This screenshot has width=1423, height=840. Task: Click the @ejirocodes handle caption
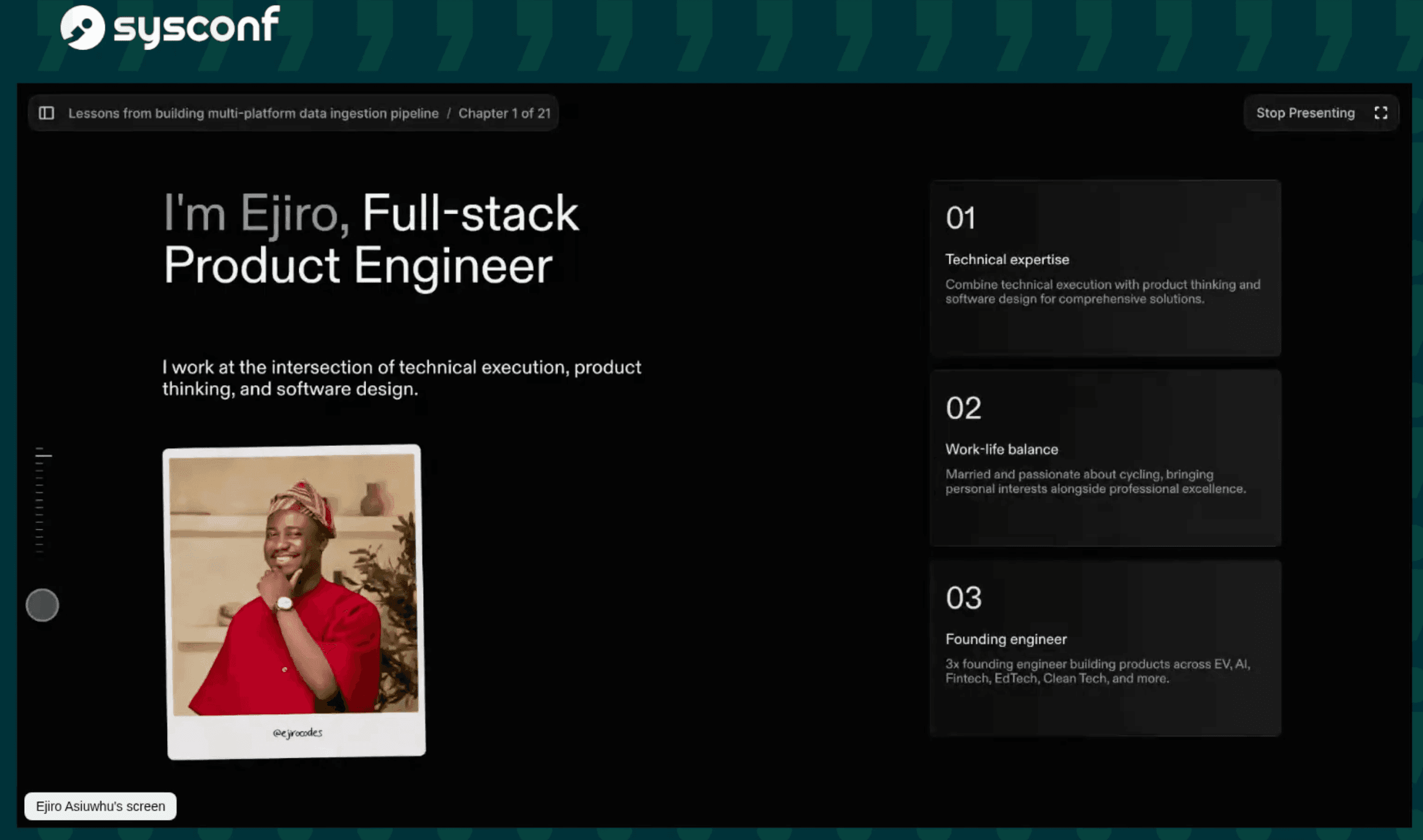point(297,732)
